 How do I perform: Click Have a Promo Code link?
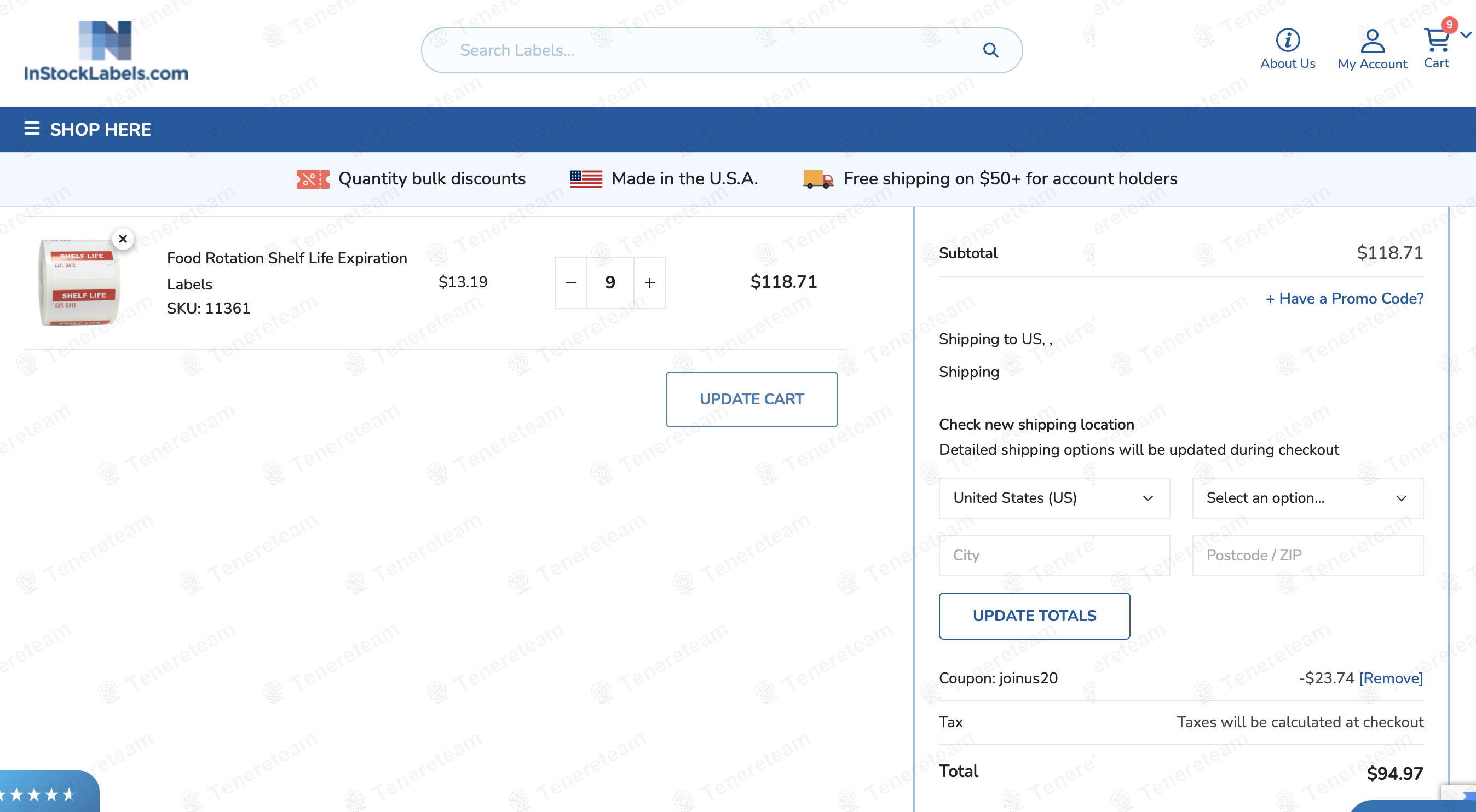click(x=1344, y=298)
